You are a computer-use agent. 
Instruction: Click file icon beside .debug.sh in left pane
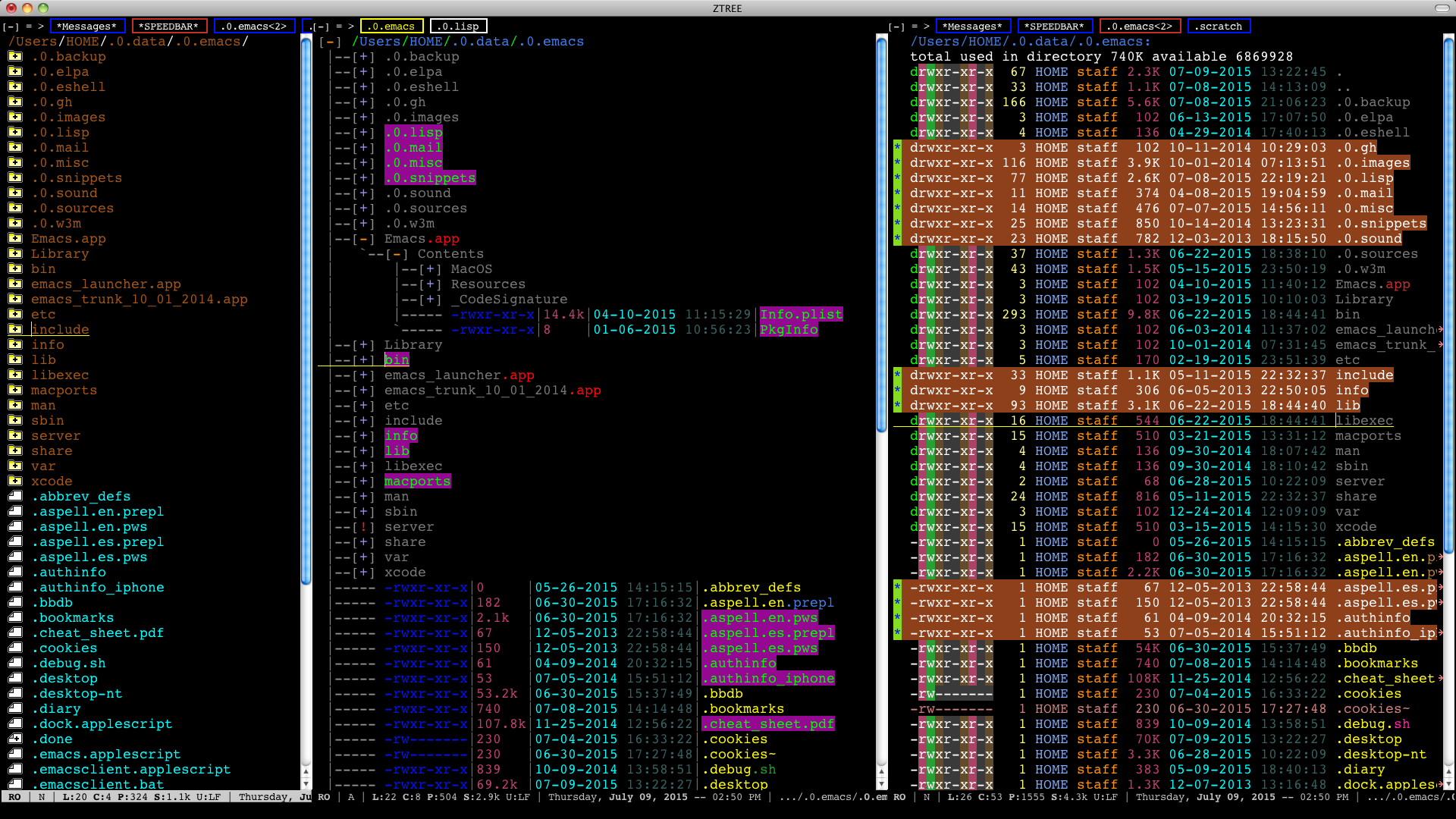coord(15,663)
